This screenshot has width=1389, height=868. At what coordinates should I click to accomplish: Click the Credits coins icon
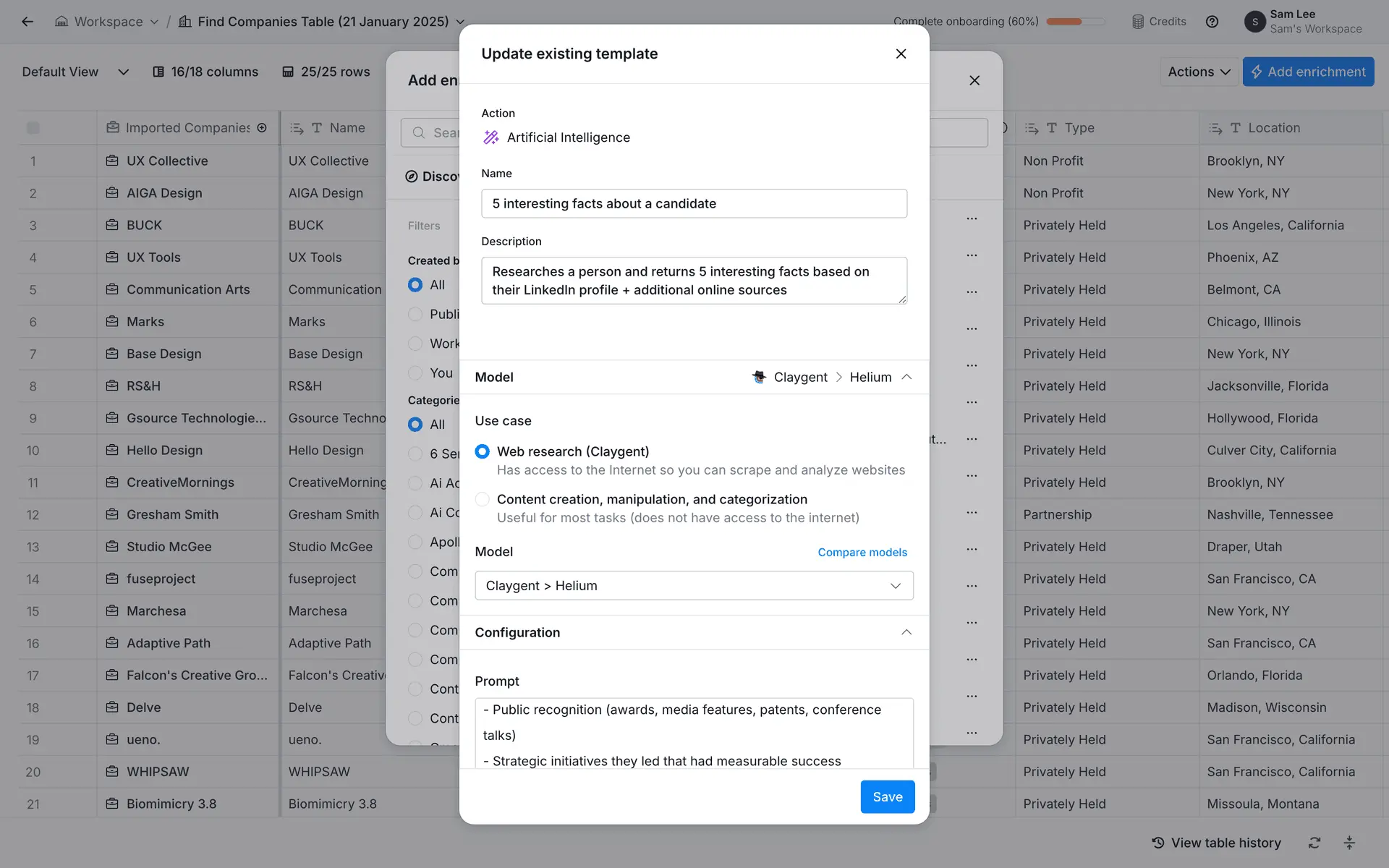(x=1138, y=22)
